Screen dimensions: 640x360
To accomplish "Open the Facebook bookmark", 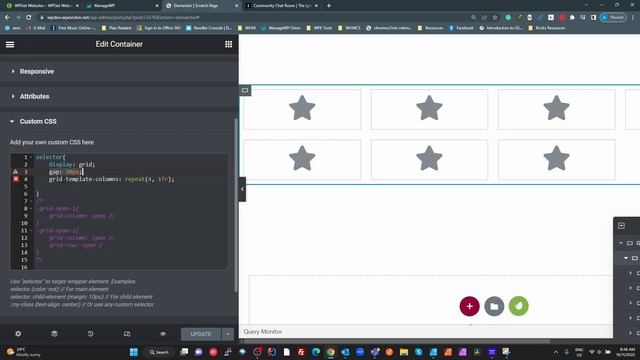I will pyautogui.click(x=461, y=28).
